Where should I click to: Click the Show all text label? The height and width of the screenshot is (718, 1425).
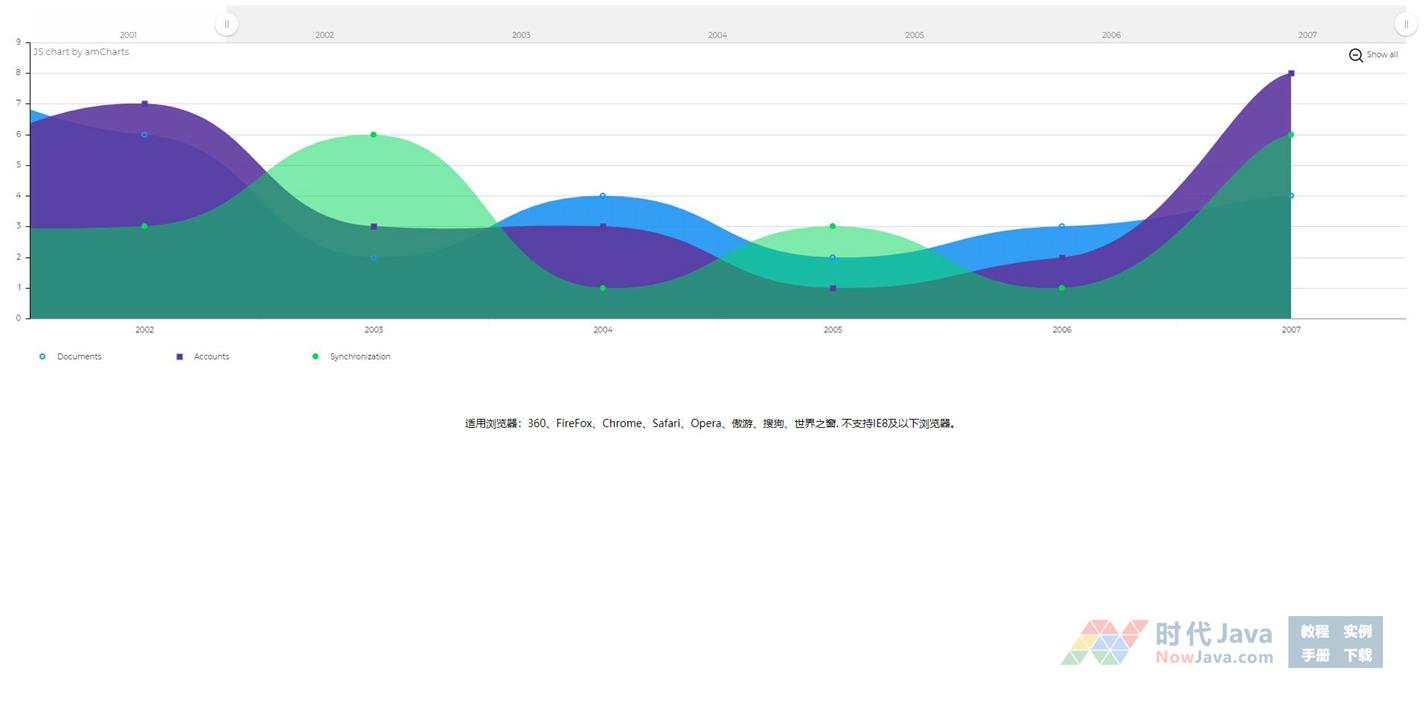coord(1382,55)
